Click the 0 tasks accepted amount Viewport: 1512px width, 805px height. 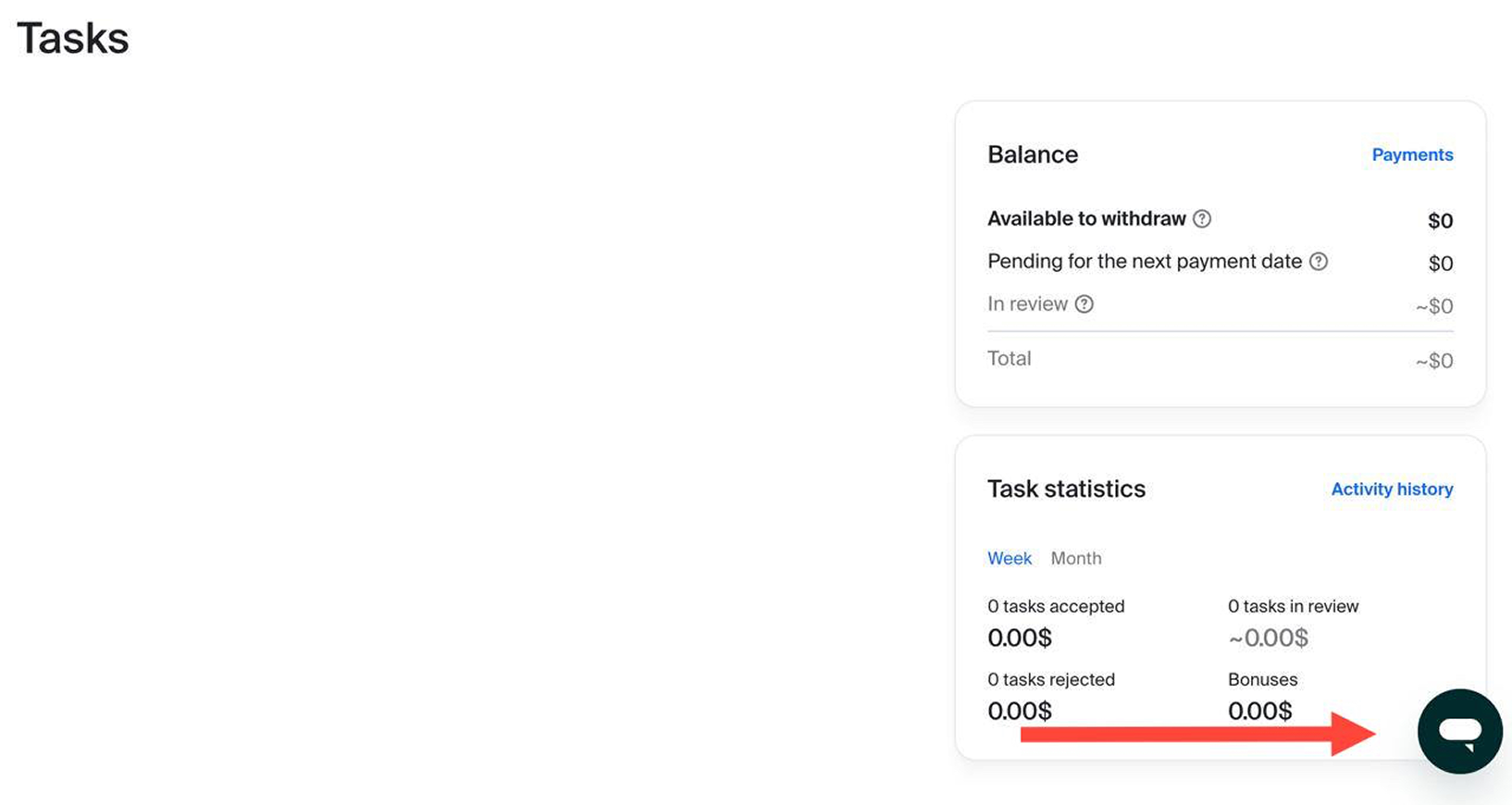(x=1020, y=638)
